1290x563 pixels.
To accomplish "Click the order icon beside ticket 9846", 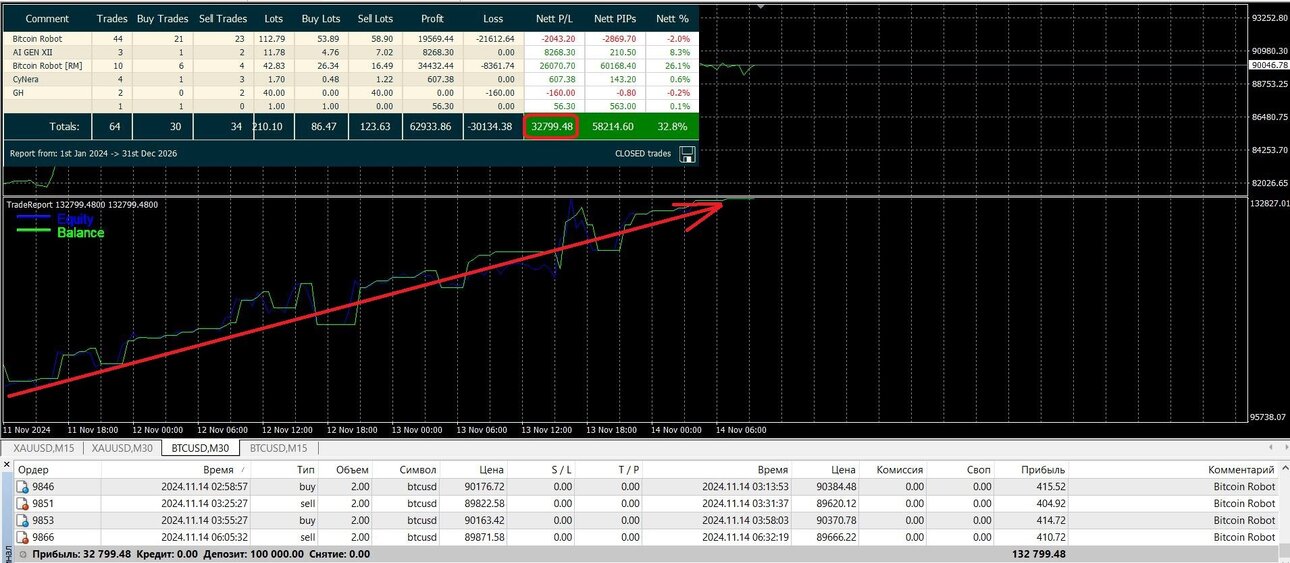I will [x=23, y=487].
